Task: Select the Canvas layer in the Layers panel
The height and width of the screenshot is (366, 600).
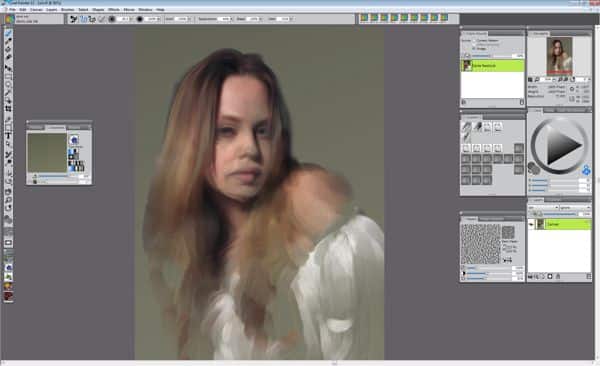Action: tap(559, 224)
